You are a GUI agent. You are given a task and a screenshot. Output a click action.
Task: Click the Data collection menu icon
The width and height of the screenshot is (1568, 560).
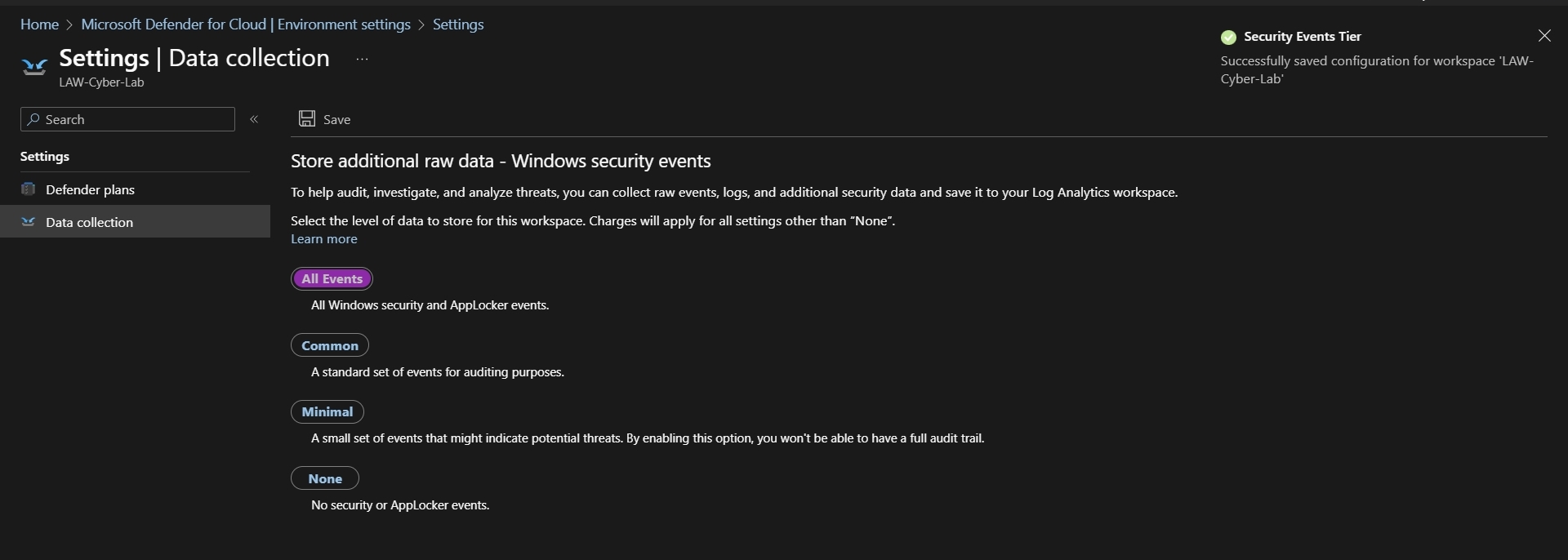click(29, 222)
